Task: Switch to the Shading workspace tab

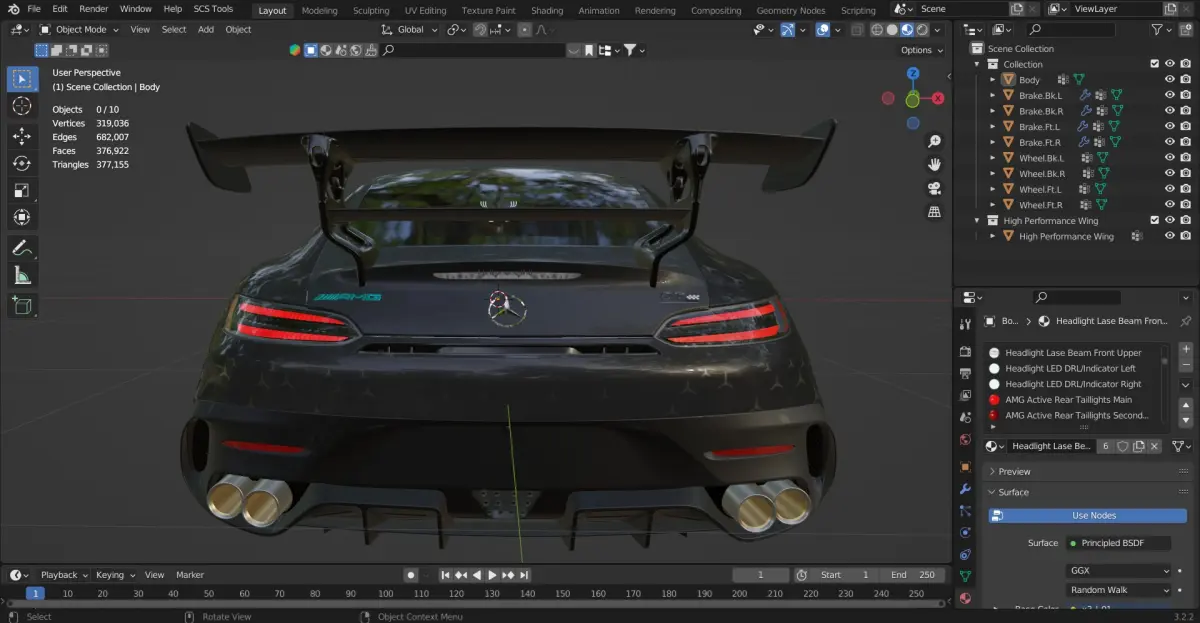Action: [x=547, y=10]
